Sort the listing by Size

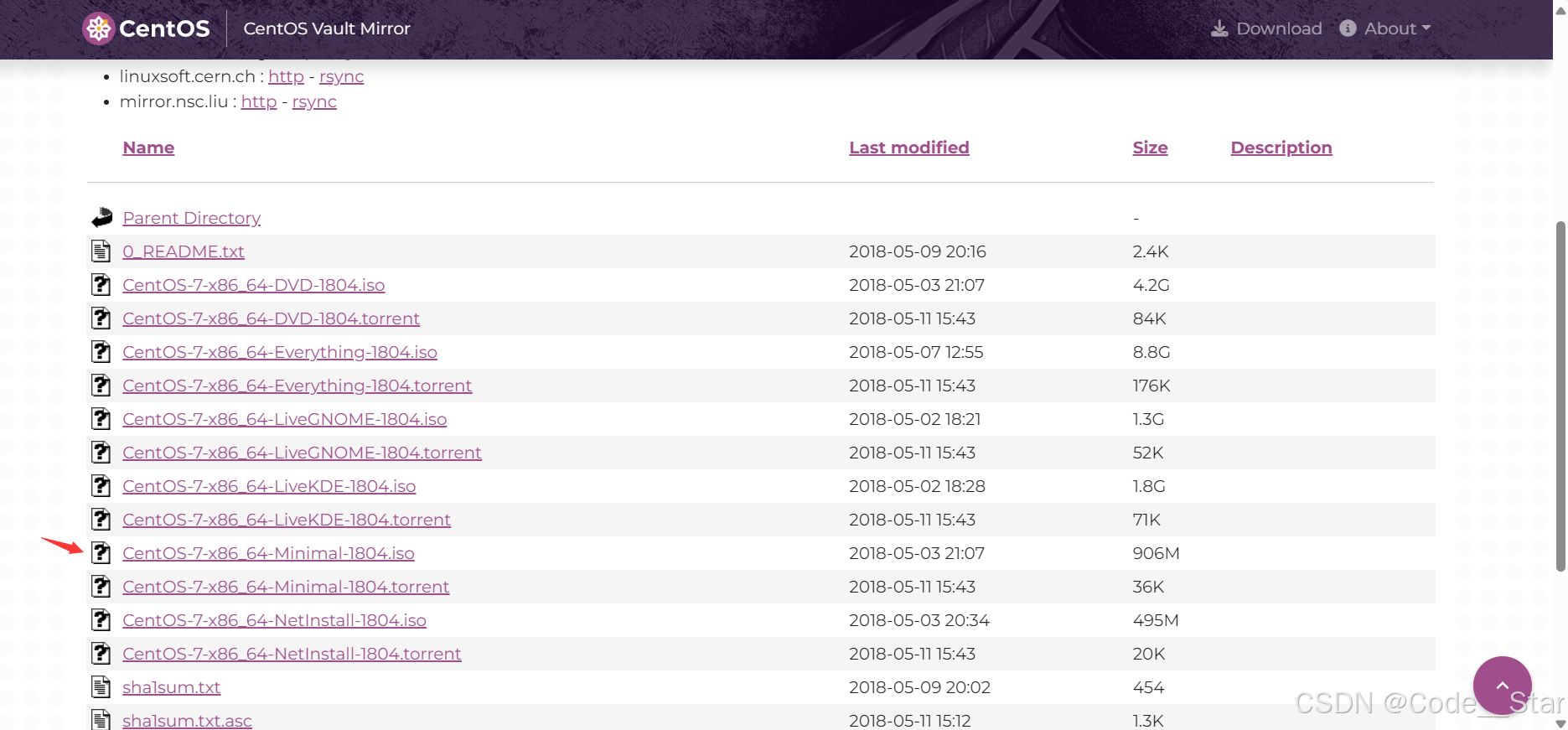click(1150, 148)
